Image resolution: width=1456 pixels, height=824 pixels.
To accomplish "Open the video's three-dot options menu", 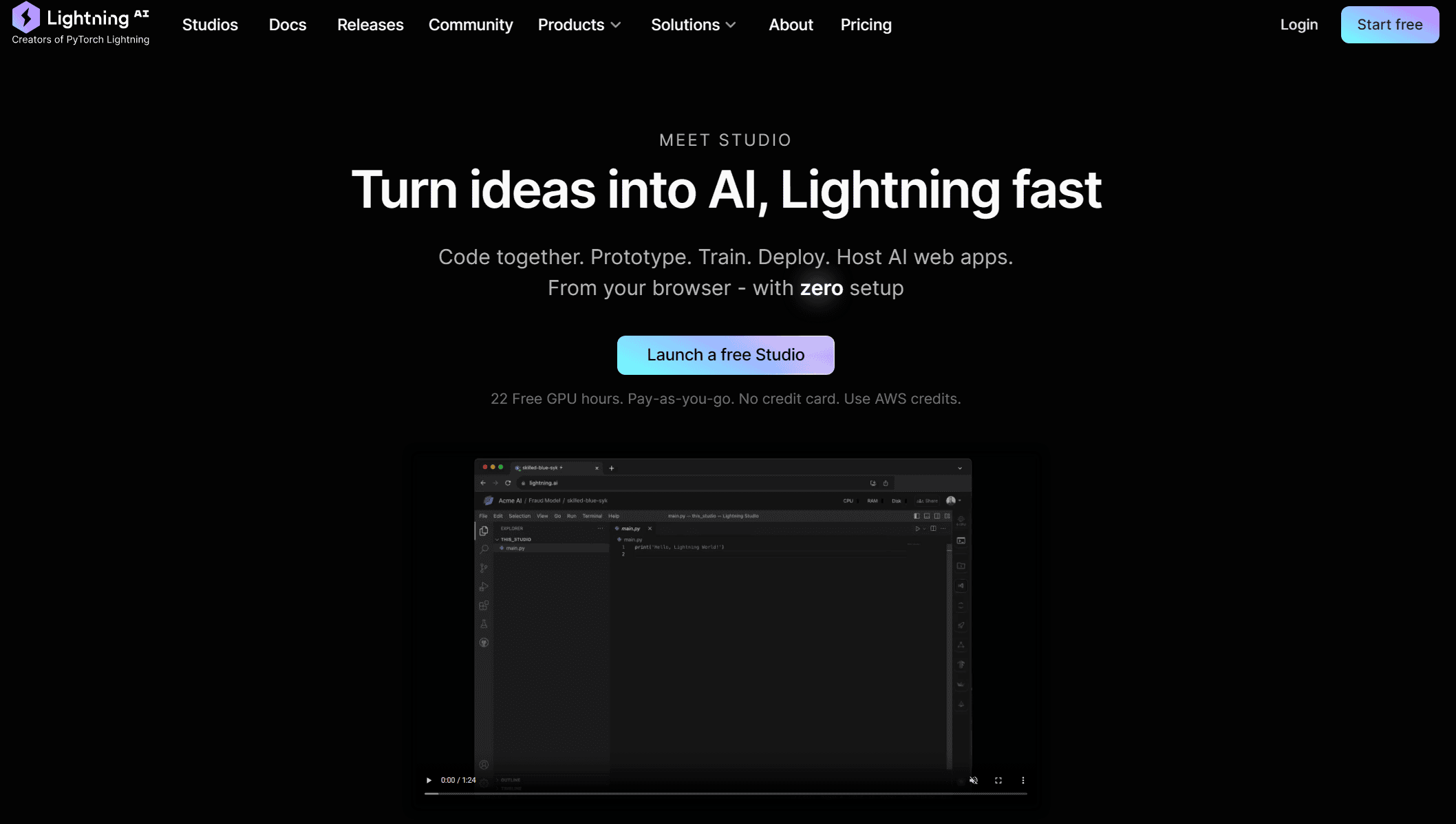I will 1023,780.
